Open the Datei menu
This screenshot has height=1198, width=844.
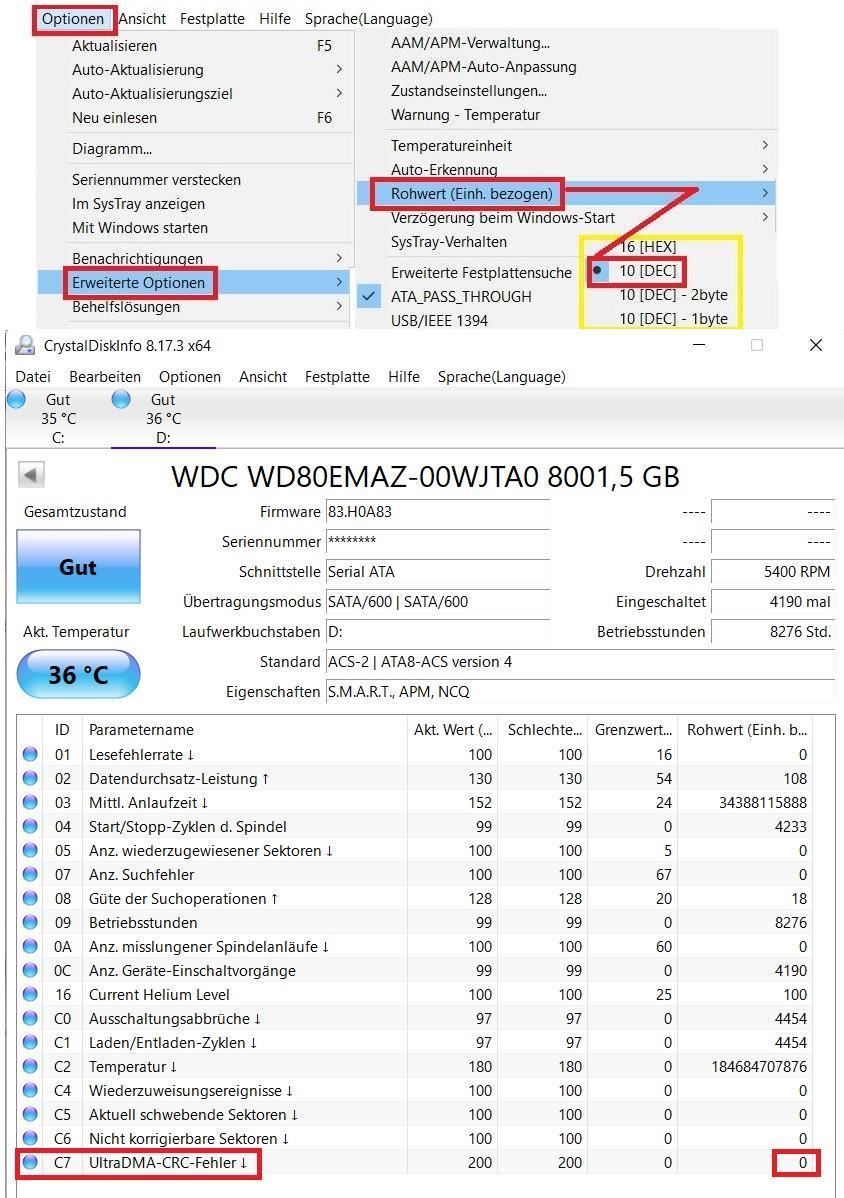(33, 377)
